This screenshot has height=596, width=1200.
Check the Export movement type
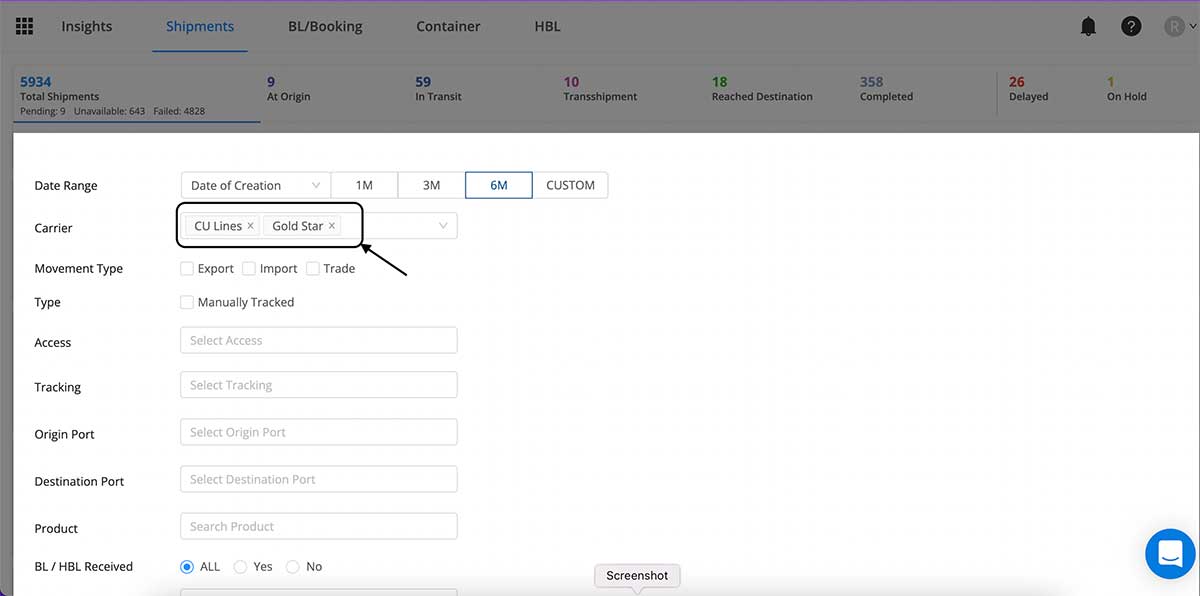pyautogui.click(x=187, y=268)
